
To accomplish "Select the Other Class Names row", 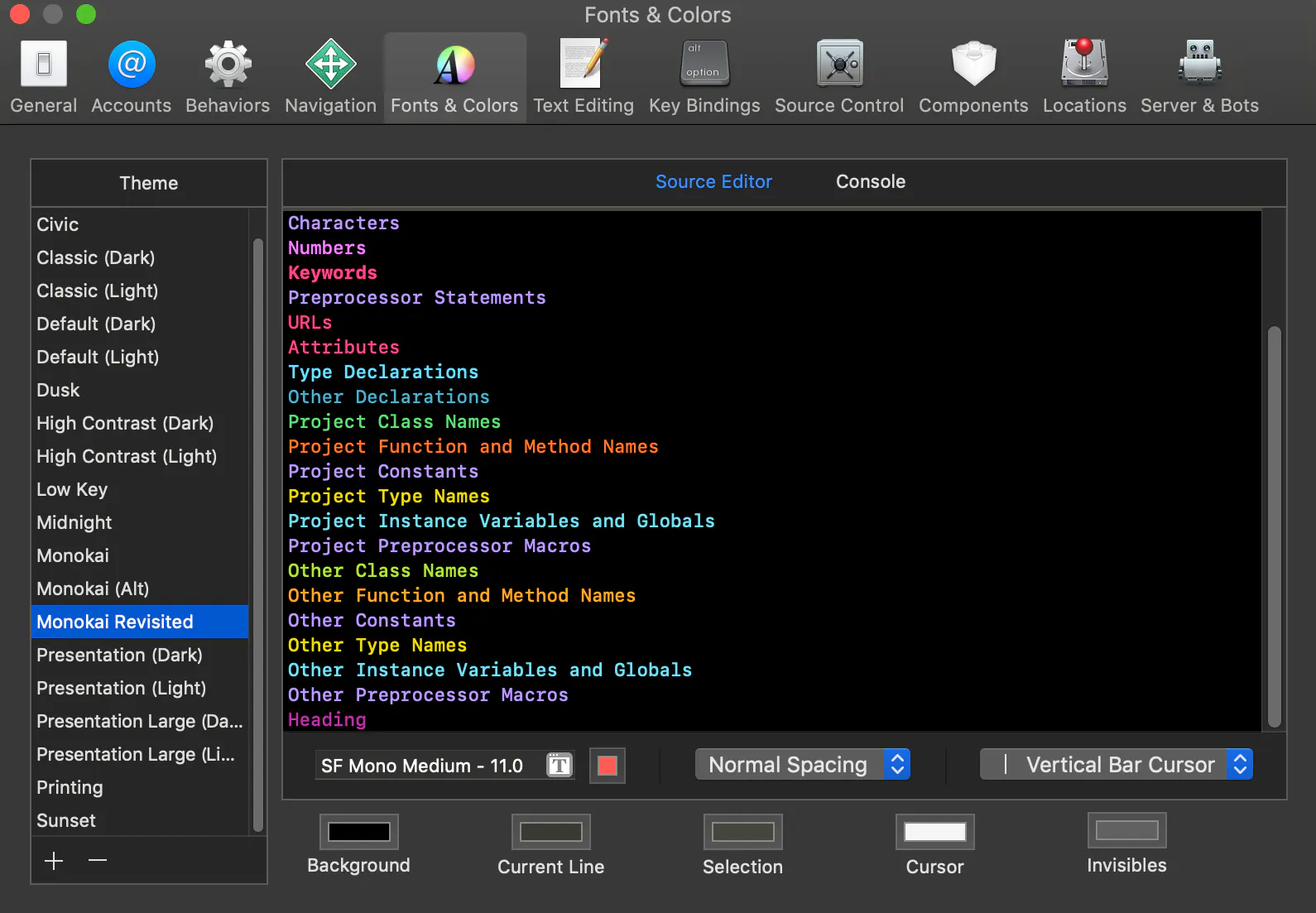I will click(x=773, y=571).
